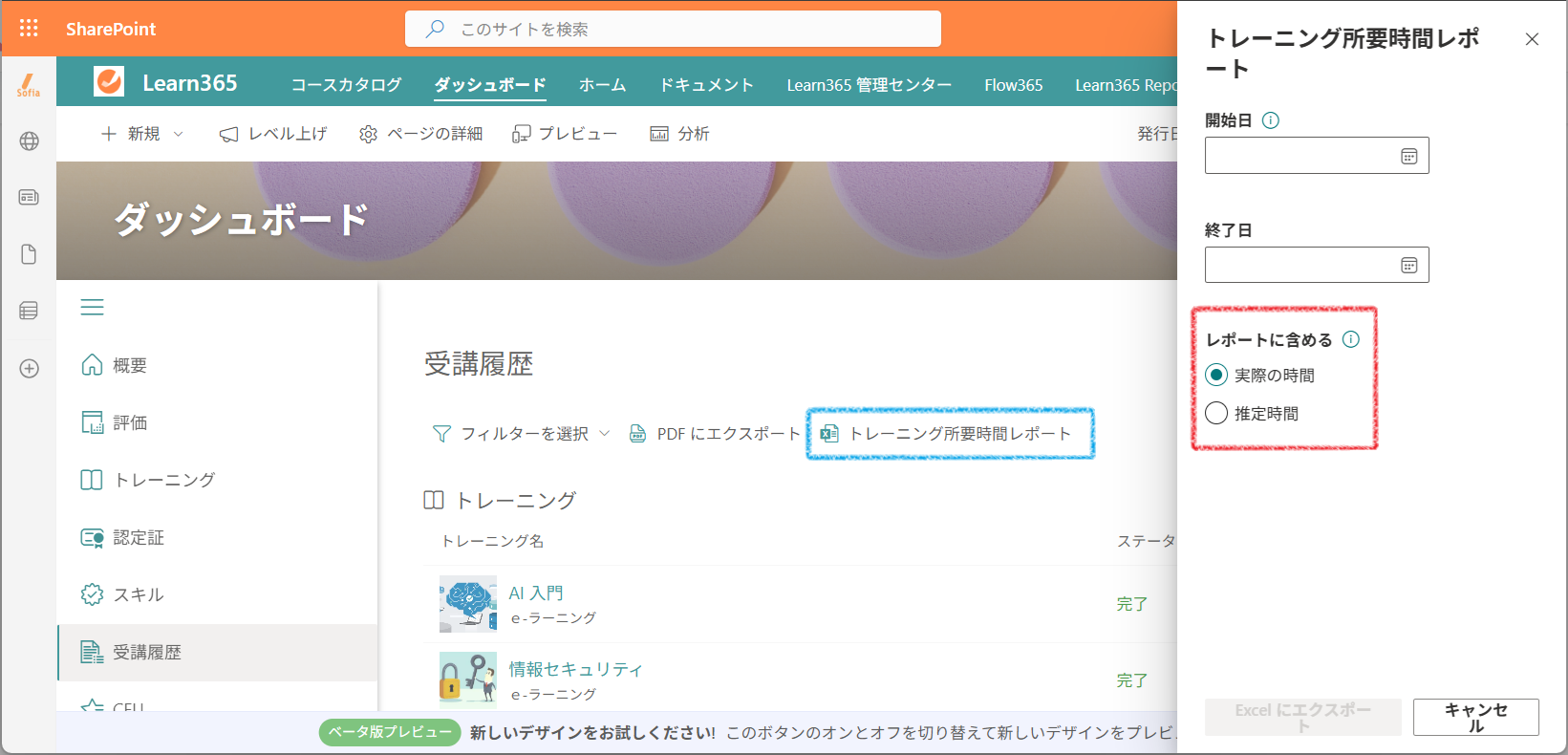The height and width of the screenshot is (755, 1568).
Task: Select 評価 in dashboard sidebar
Action: (217, 422)
